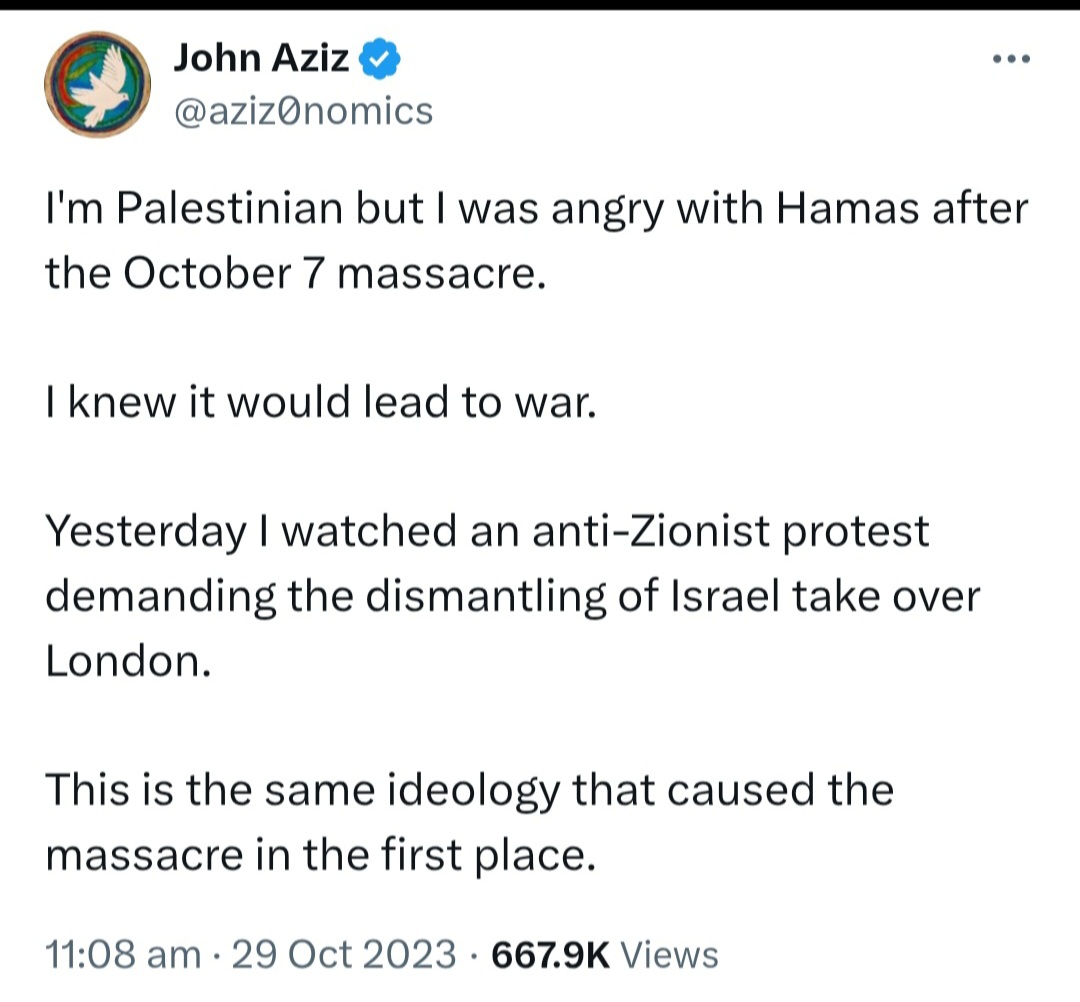1080x1002 pixels.
Task: Click the word Views beside the count
Action: point(669,954)
